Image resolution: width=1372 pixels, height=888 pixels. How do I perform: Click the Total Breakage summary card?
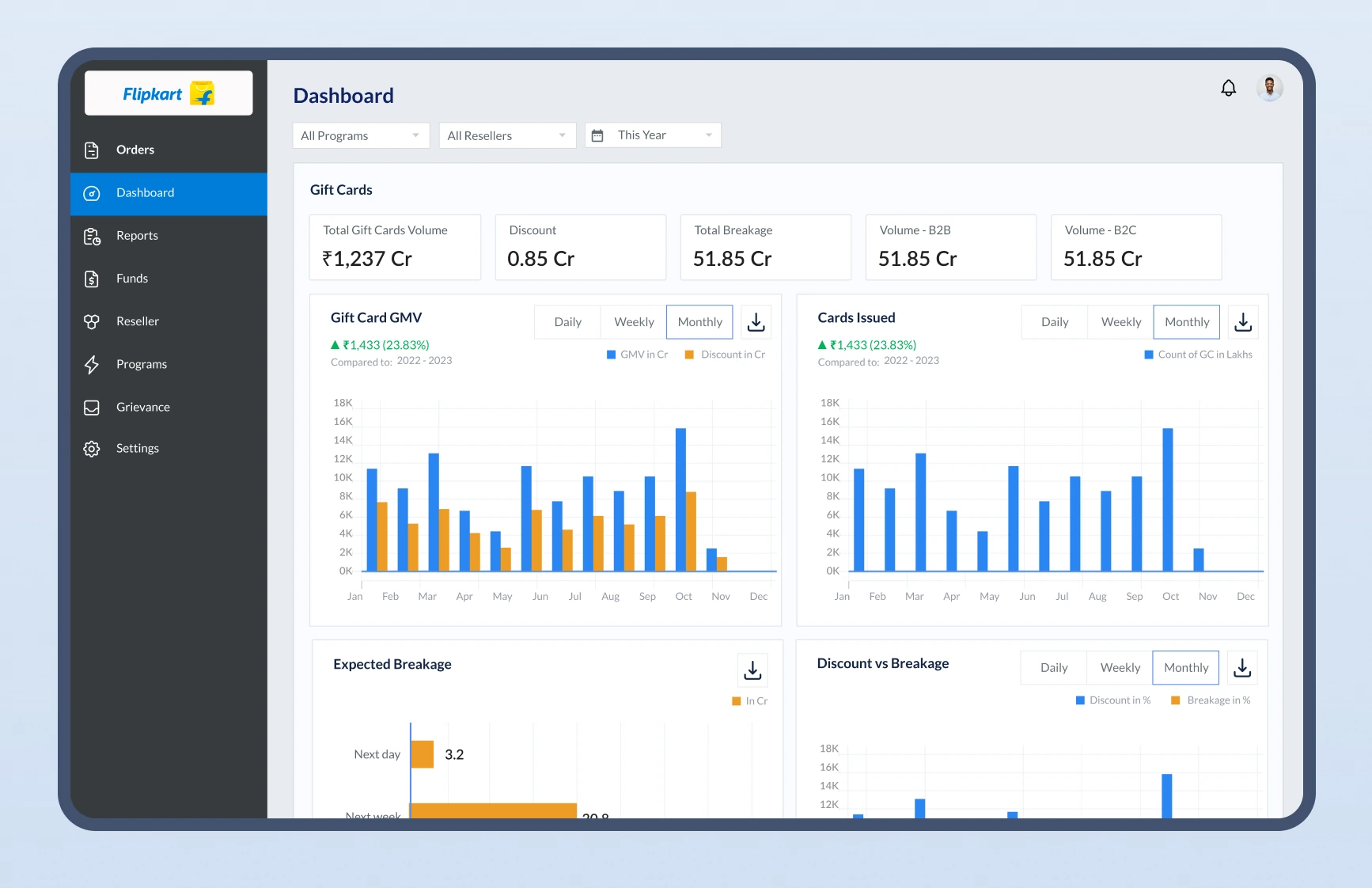[766, 247]
